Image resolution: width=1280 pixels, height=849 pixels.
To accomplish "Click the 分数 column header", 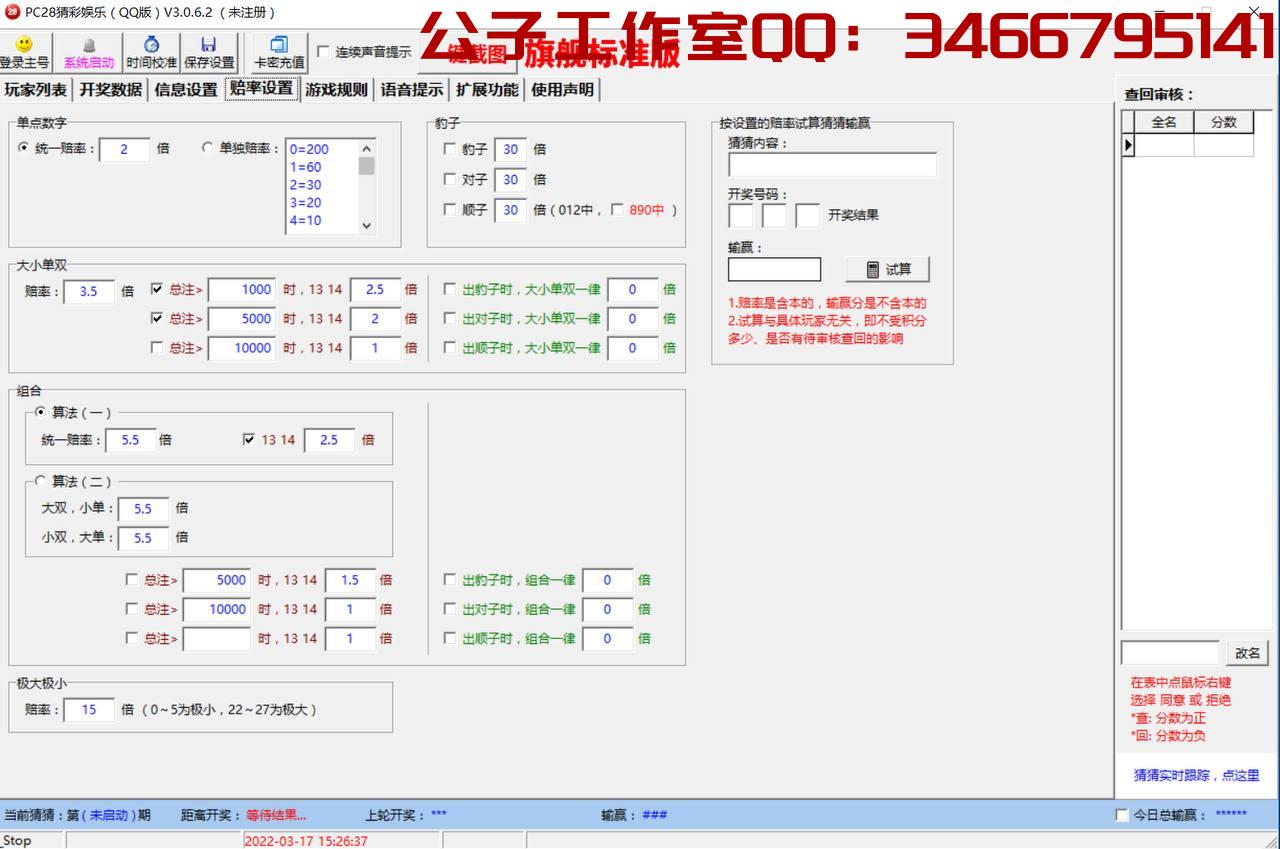I will pyautogui.click(x=1224, y=122).
